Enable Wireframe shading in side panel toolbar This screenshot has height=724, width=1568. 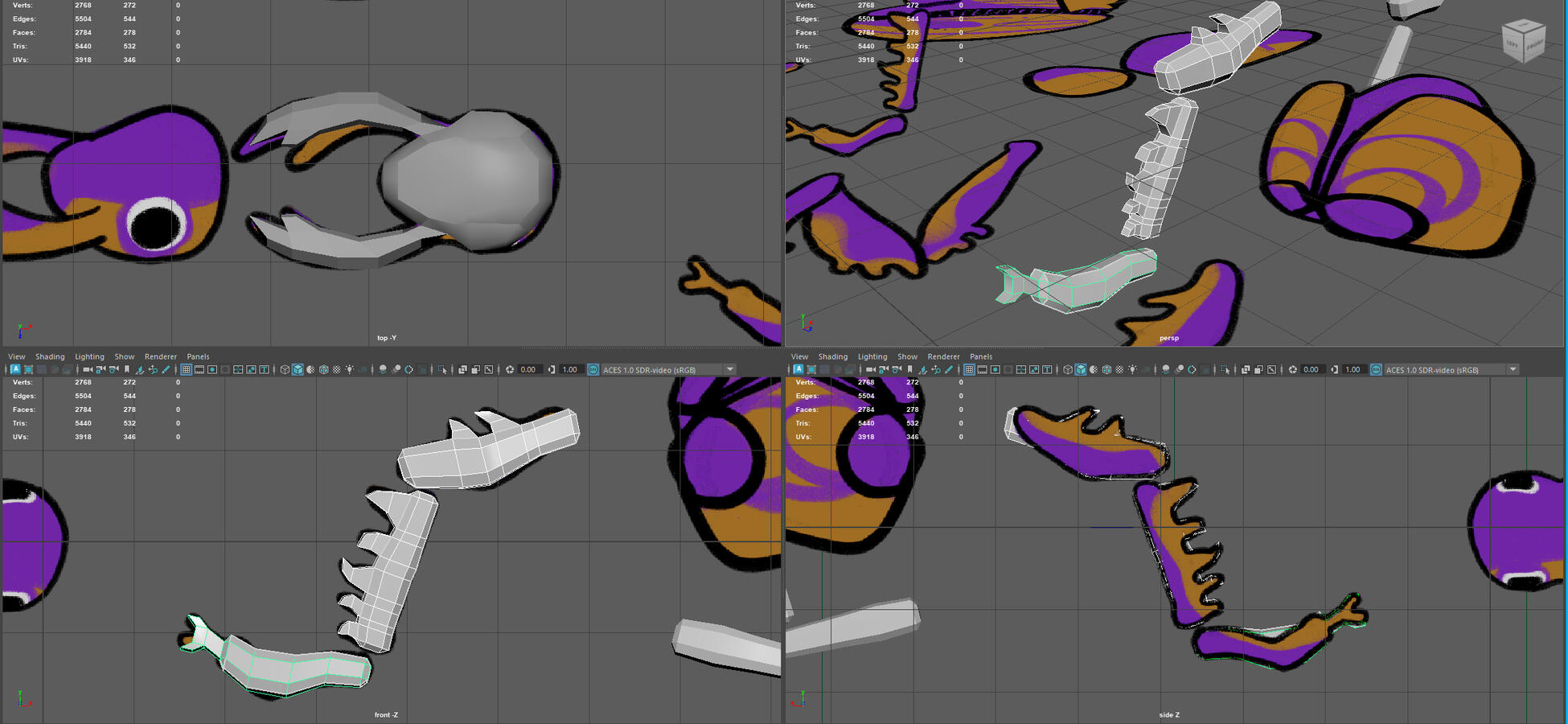click(x=1068, y=370)
